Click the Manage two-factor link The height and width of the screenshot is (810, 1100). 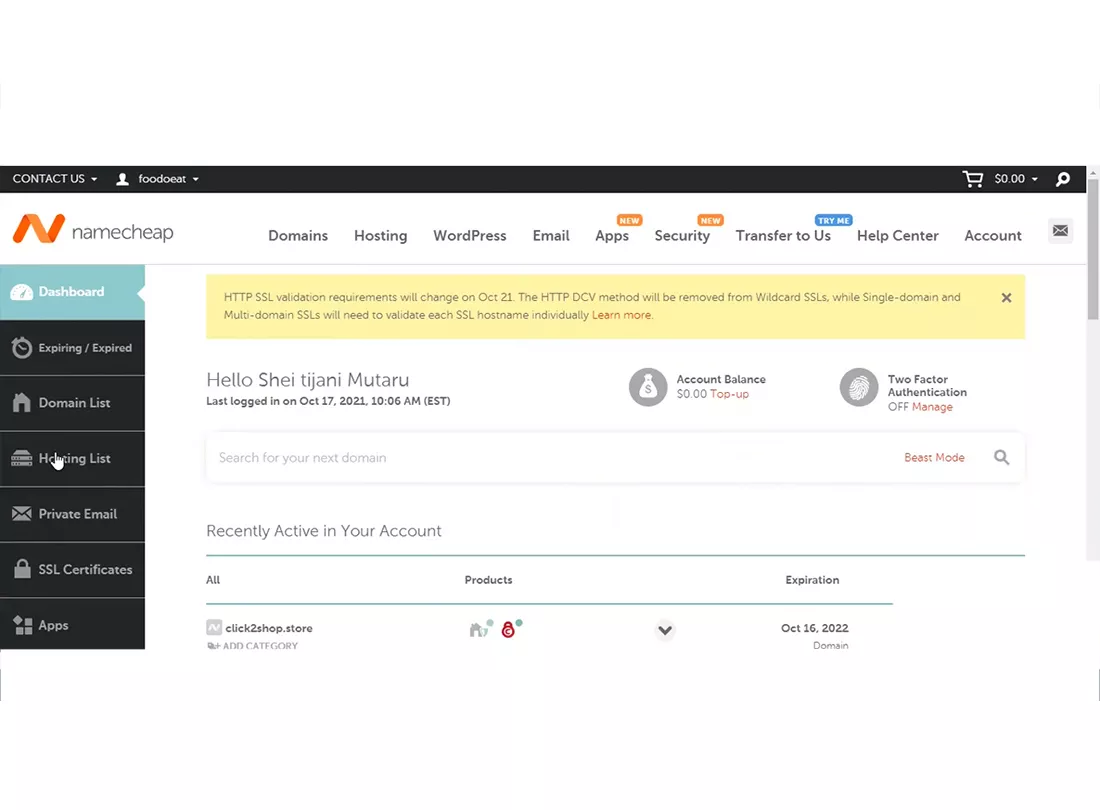click(x=932, y=407)
